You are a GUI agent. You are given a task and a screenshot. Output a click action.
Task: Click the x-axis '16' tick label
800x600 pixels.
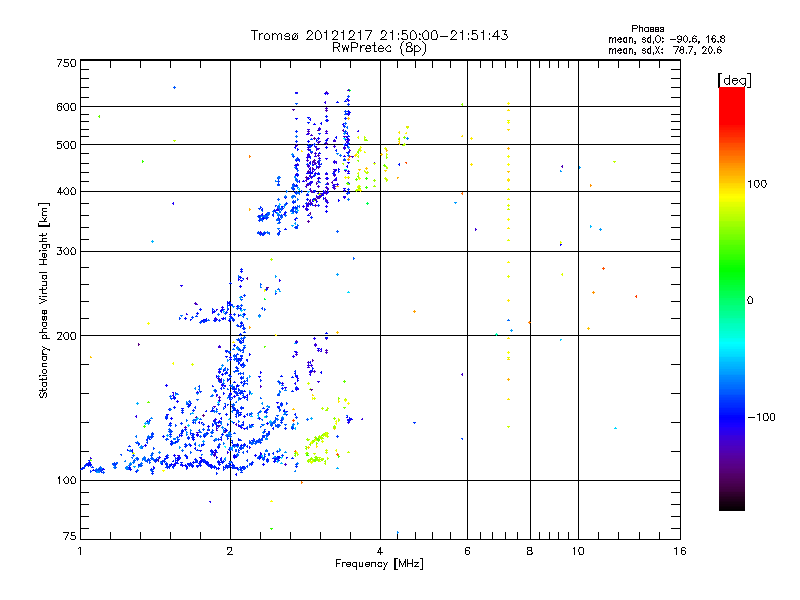point(680,551)
